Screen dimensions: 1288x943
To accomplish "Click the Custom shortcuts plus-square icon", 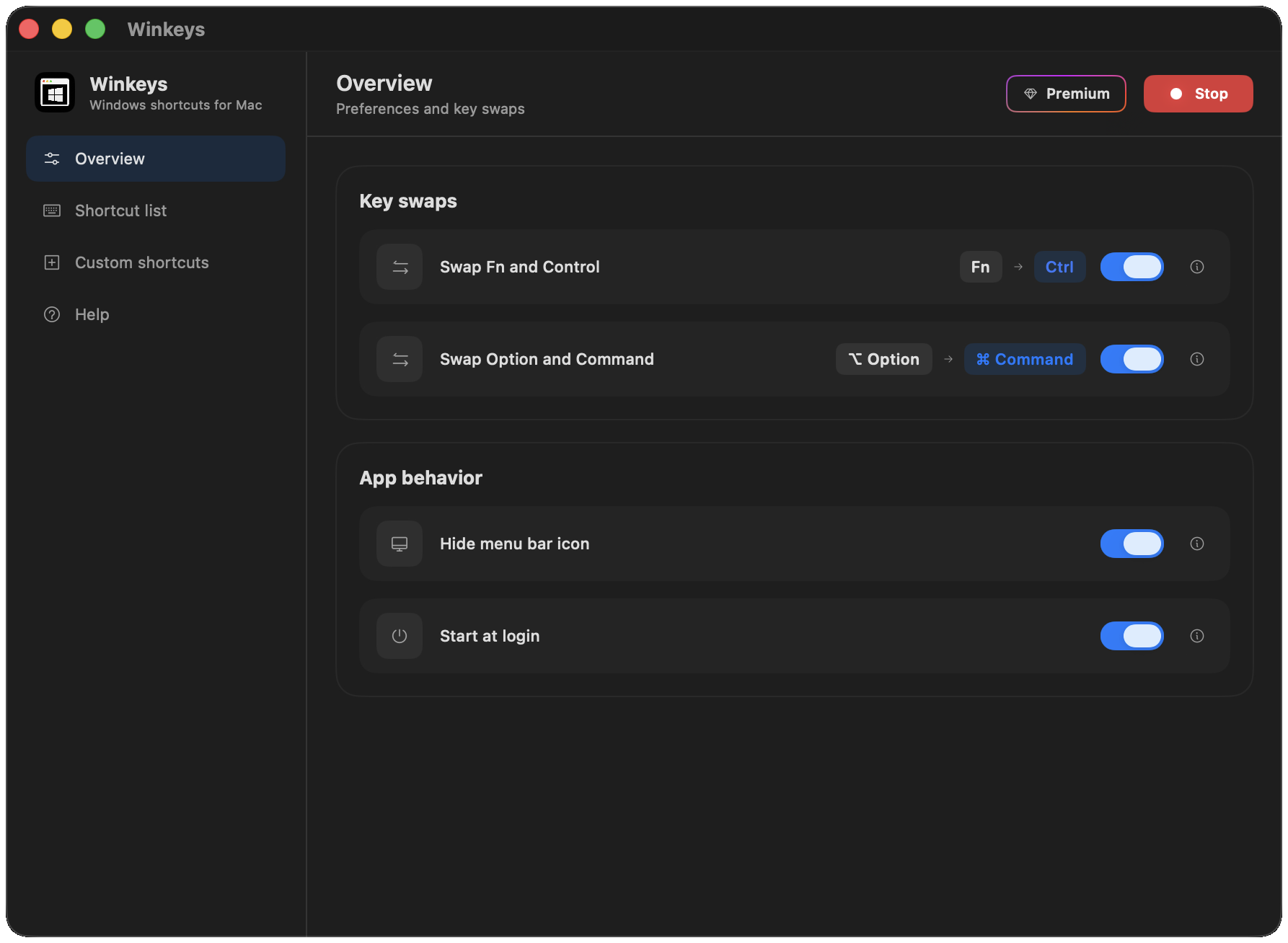I will pos(52,262).
